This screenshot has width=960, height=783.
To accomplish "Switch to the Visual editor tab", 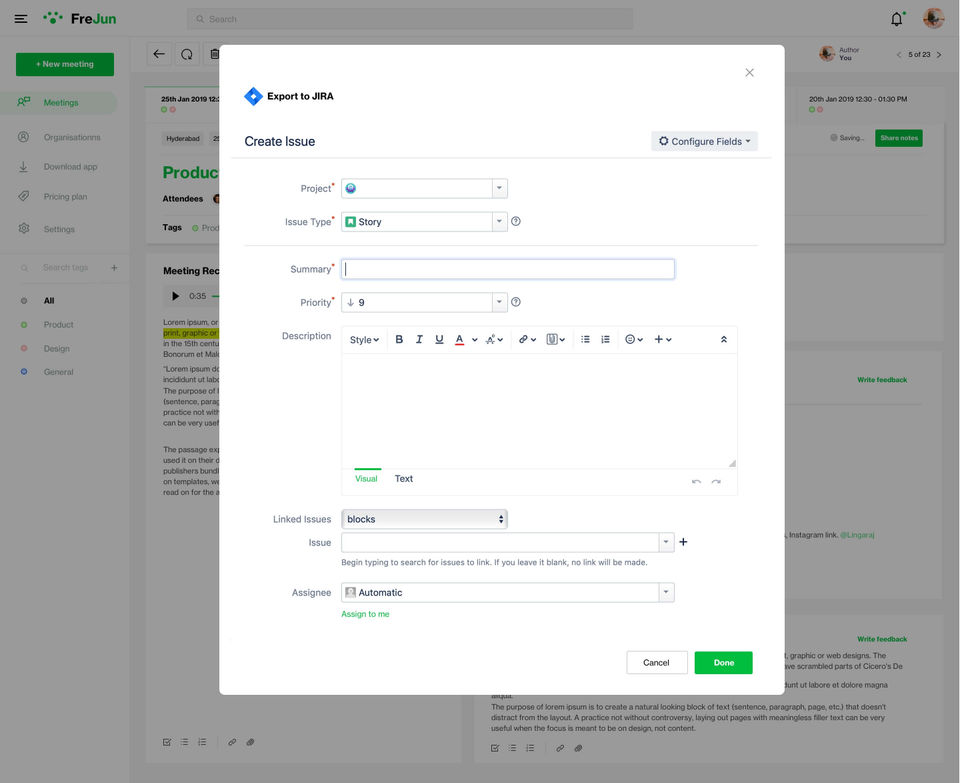I will 366,479.
